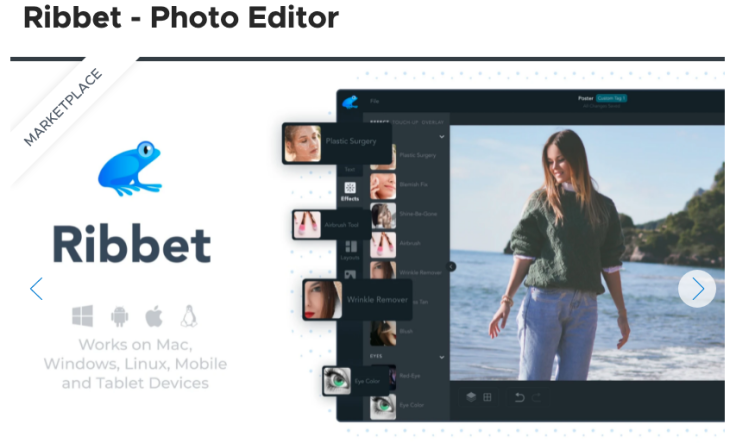Click the 'Poster' title text
The width and height of the screenshot is (736, 443).
(x=585, y=98)
